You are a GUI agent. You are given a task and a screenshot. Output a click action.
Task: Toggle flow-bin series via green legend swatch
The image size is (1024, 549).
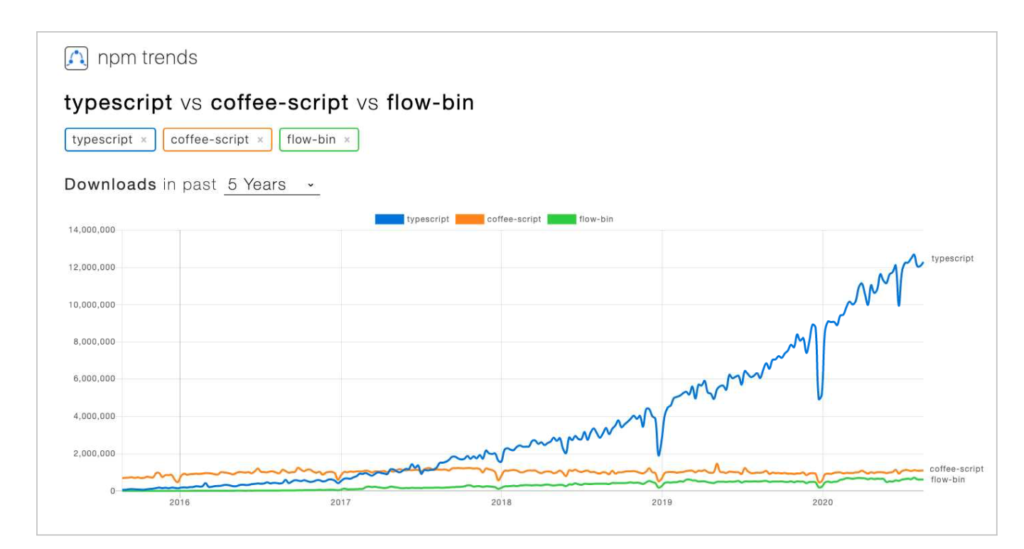[562, 219]
